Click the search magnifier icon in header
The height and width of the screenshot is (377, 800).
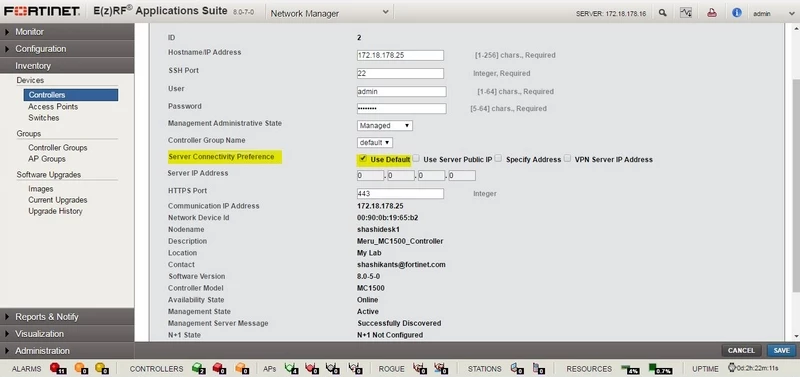(x=662, y=13)
